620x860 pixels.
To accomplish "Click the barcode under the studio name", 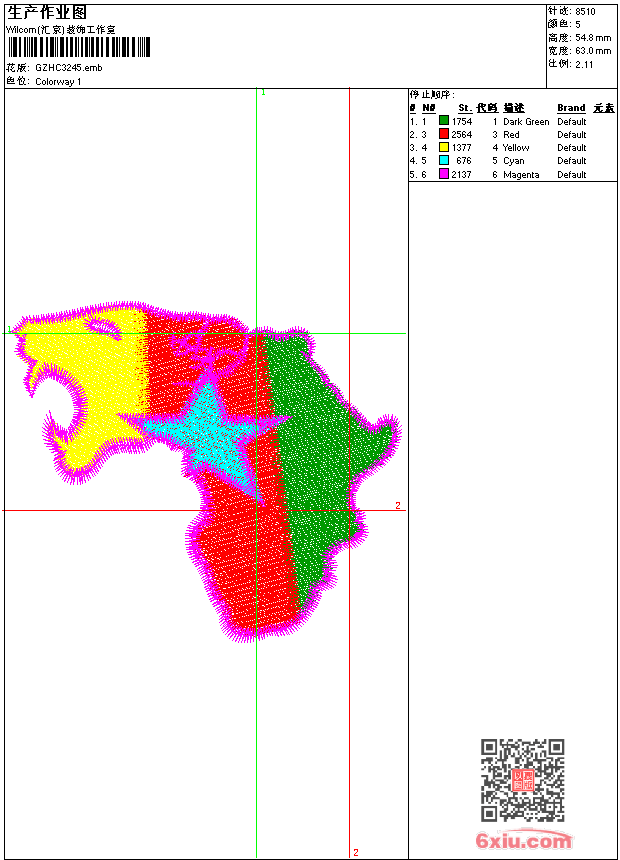I will (78, 47).
